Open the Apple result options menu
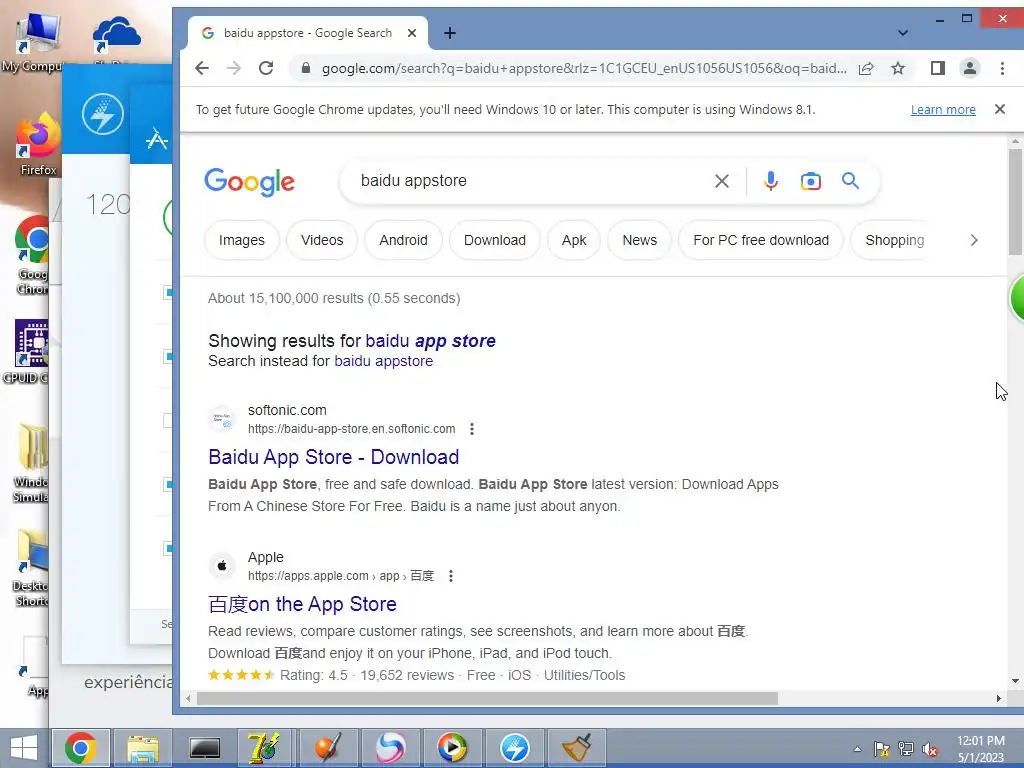The height and width of the screenshot is (768, 1024). point(451,576)
